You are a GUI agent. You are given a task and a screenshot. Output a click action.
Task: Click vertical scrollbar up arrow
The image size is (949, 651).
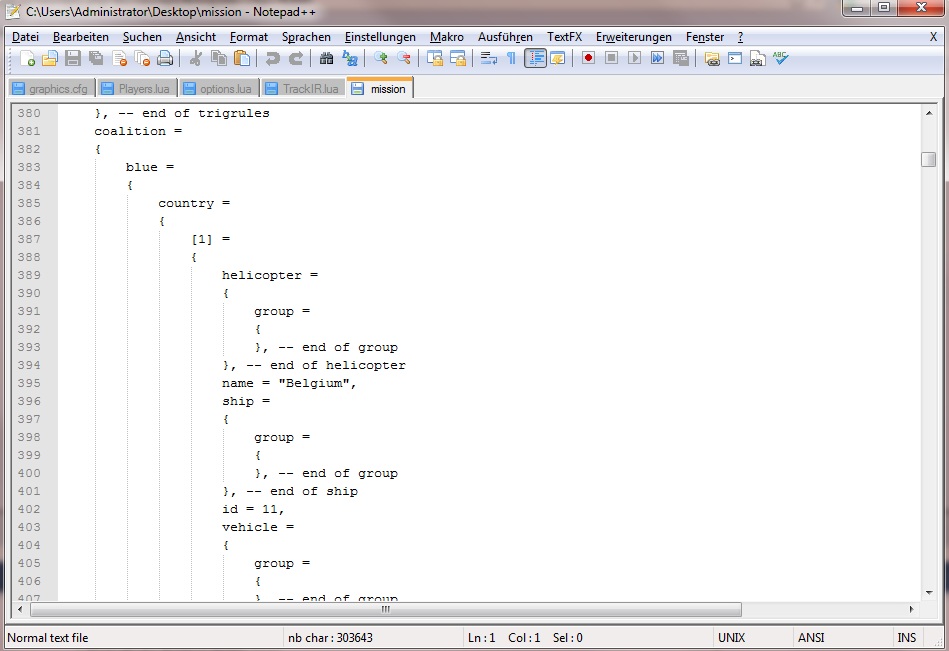point(928,112)
